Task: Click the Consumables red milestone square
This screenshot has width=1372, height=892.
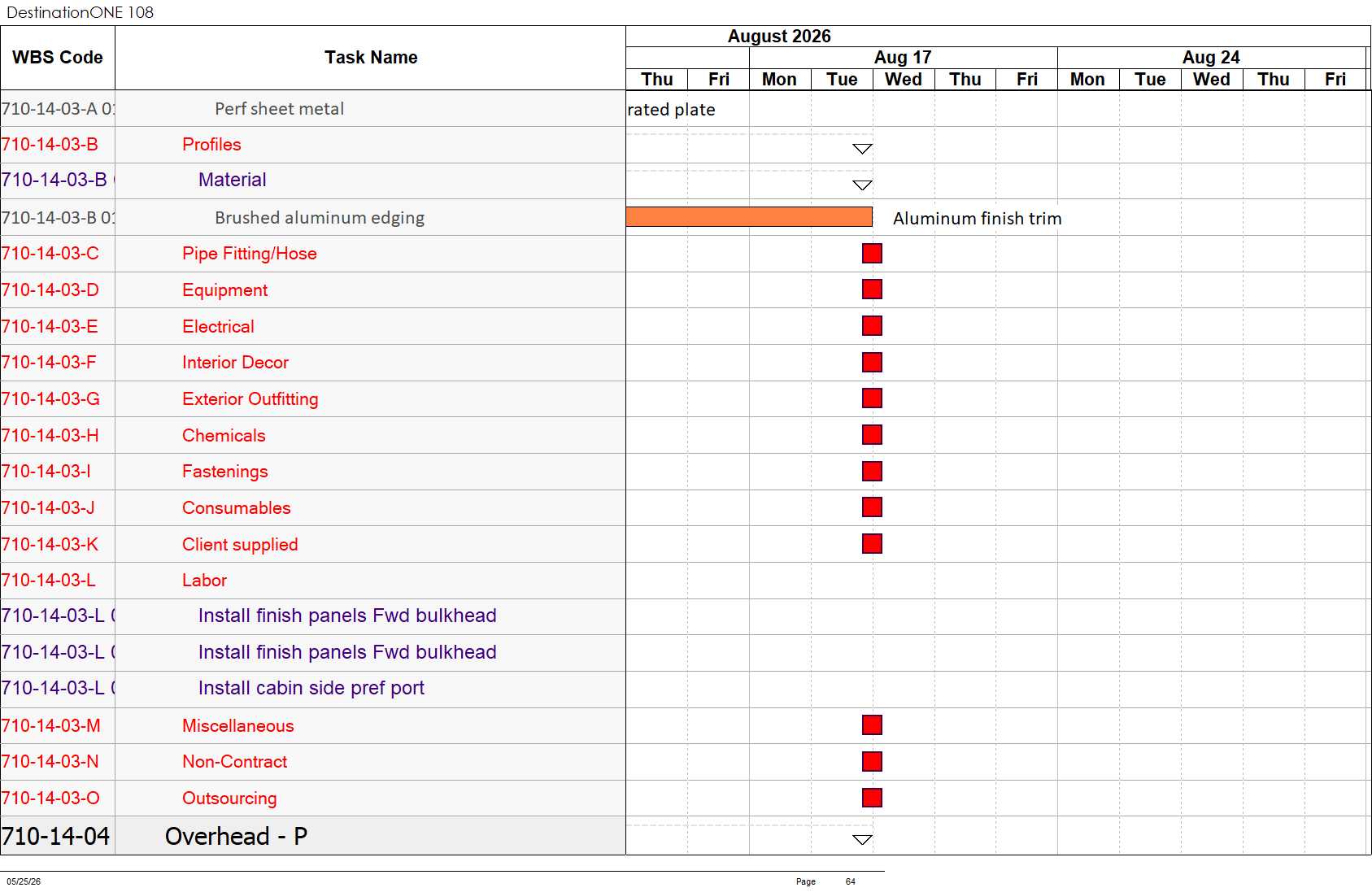Action: 872,507
